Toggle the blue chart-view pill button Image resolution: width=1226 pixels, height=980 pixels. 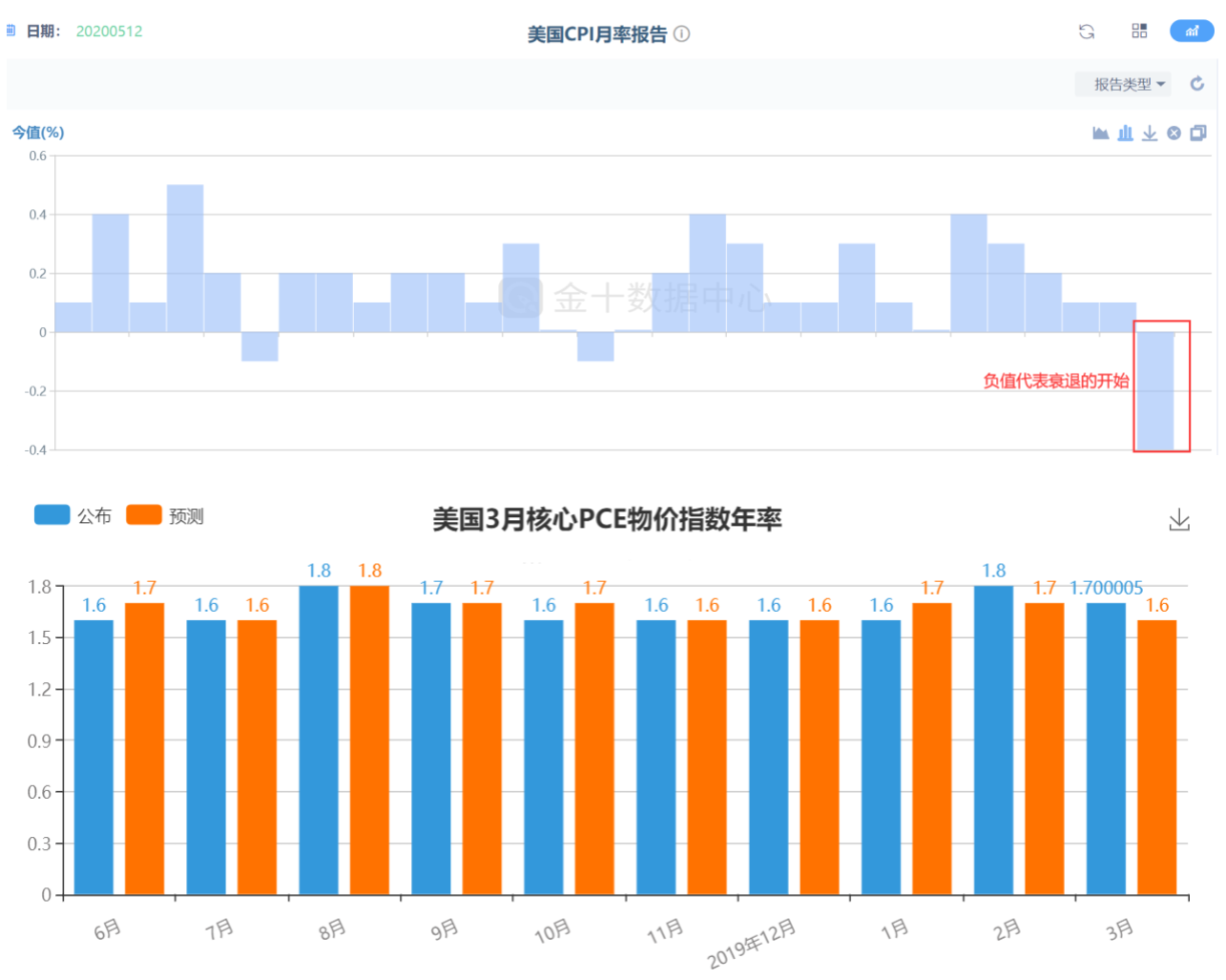(1192, 31)
